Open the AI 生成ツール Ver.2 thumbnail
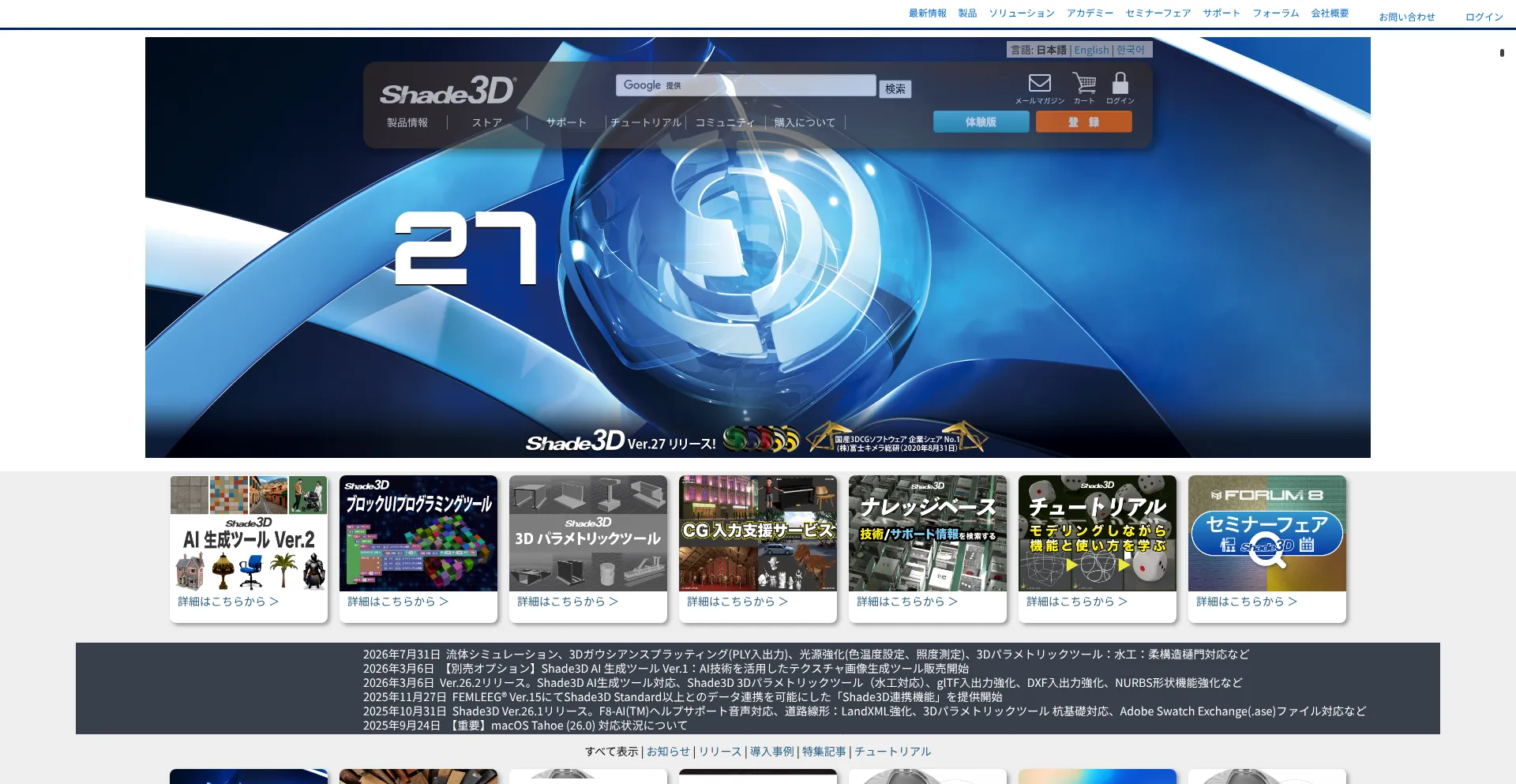This screenshot has height=784, width=1516. pyautogui.click(x=249, y=533)
